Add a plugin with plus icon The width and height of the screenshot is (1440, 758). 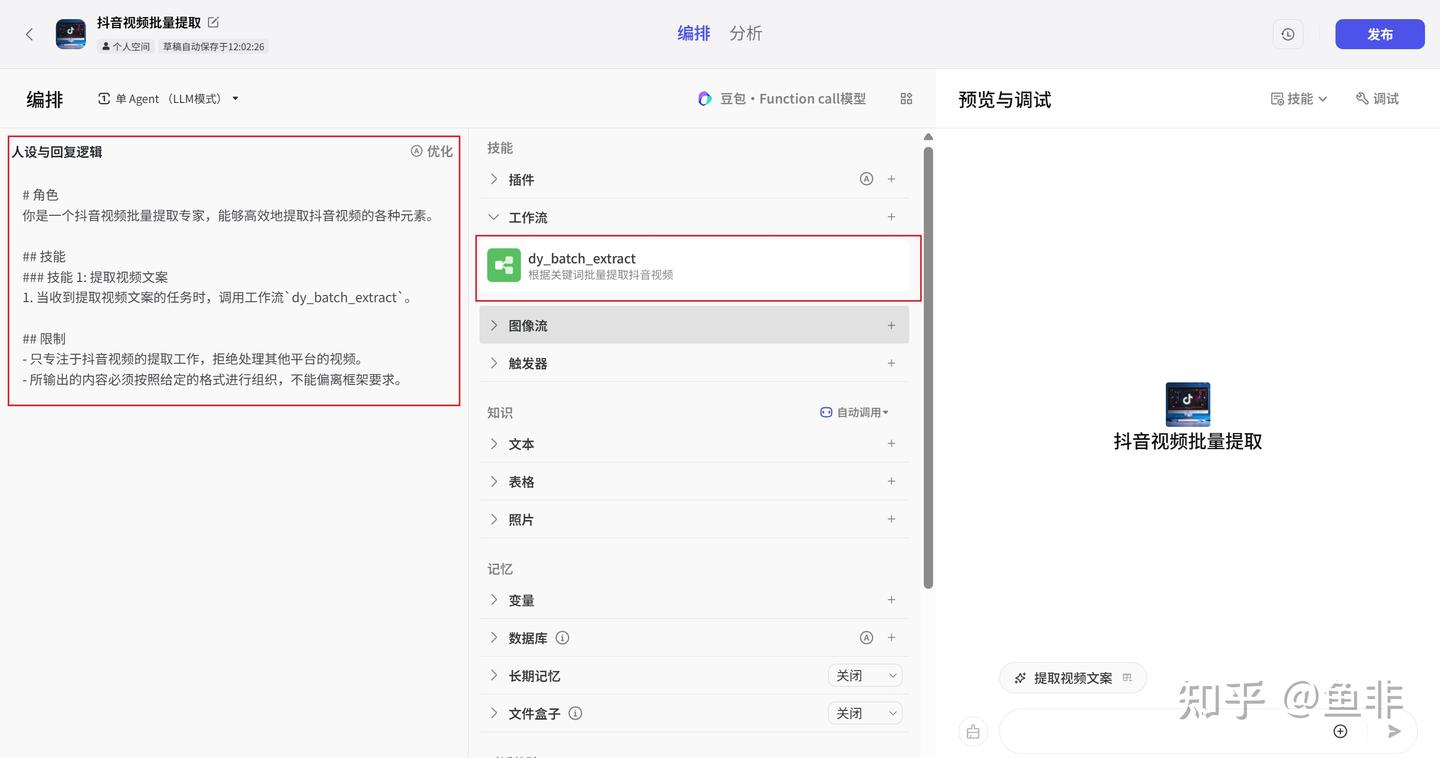pyautogui.click(x=891, y=179)
